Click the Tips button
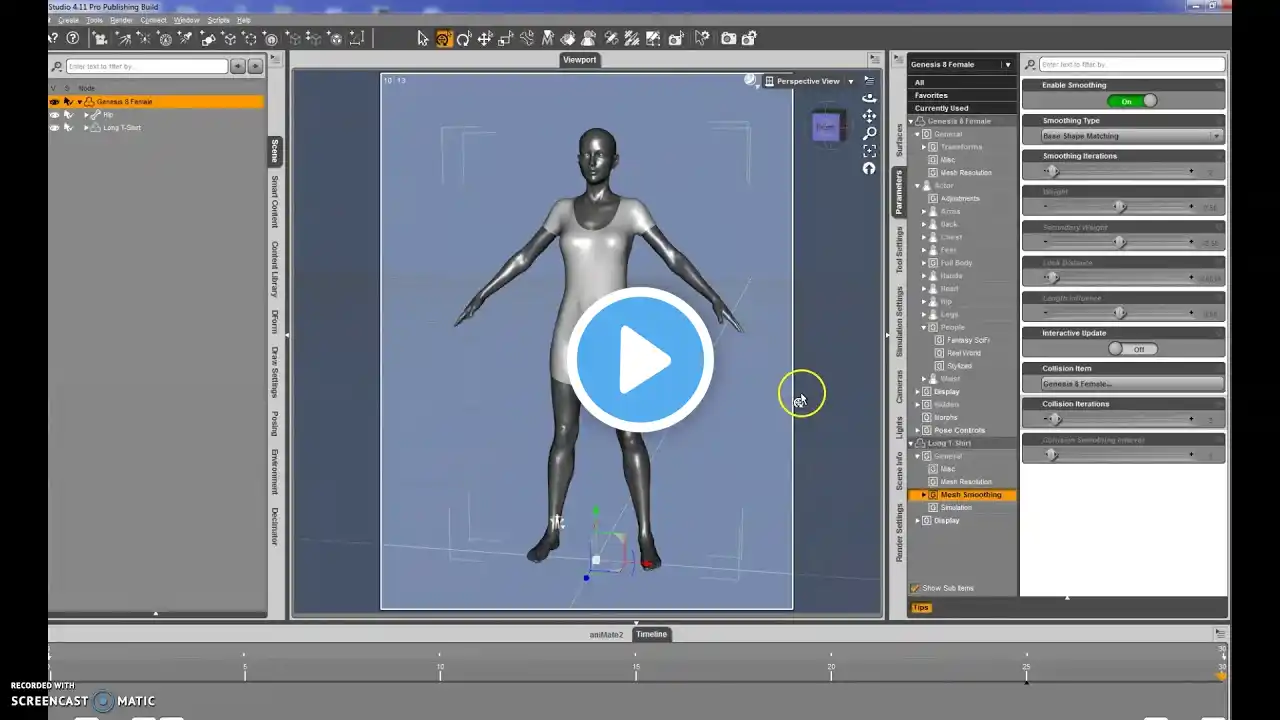 point(920,608)
